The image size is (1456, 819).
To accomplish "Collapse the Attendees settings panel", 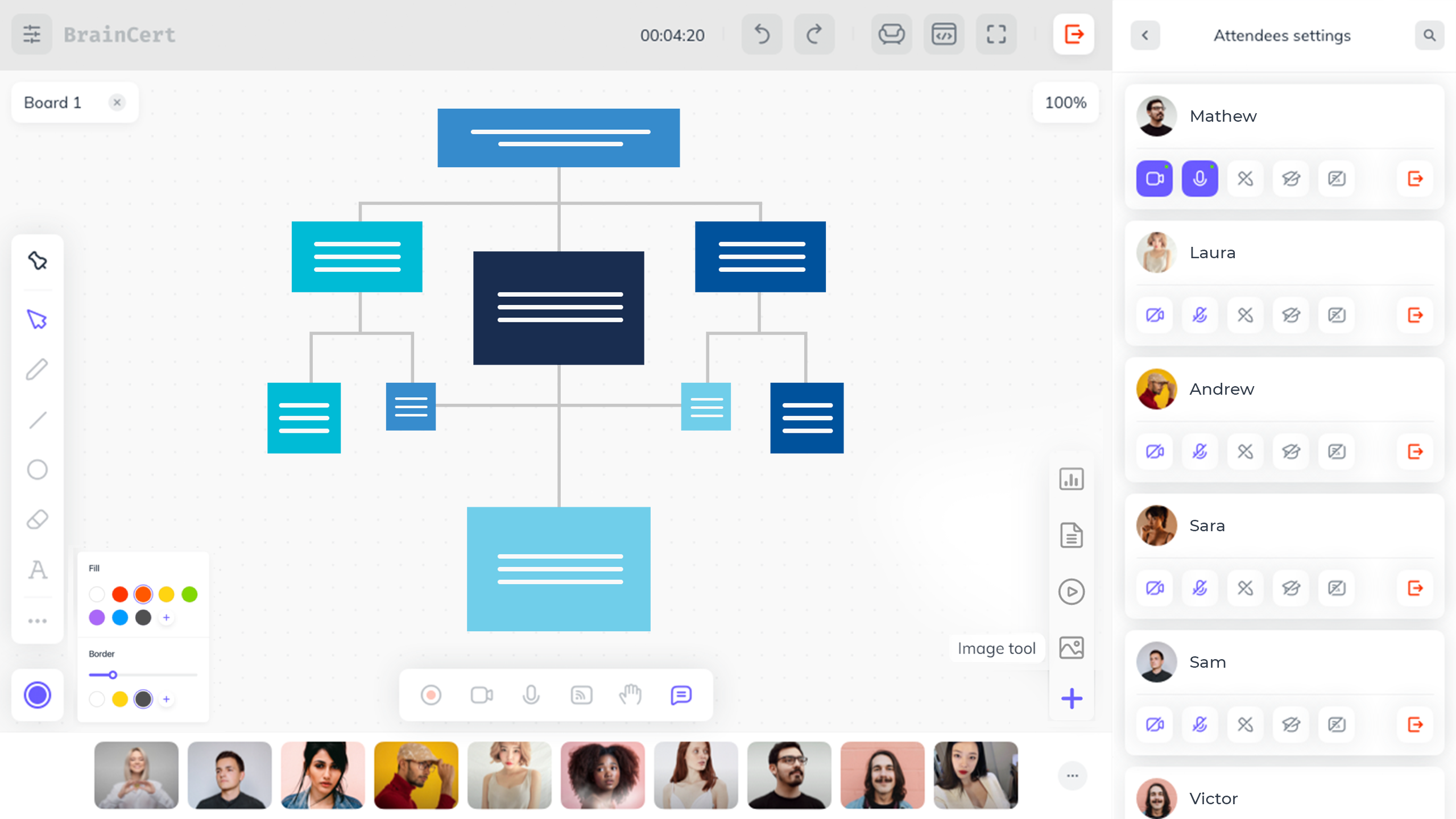I will 1145,35.
